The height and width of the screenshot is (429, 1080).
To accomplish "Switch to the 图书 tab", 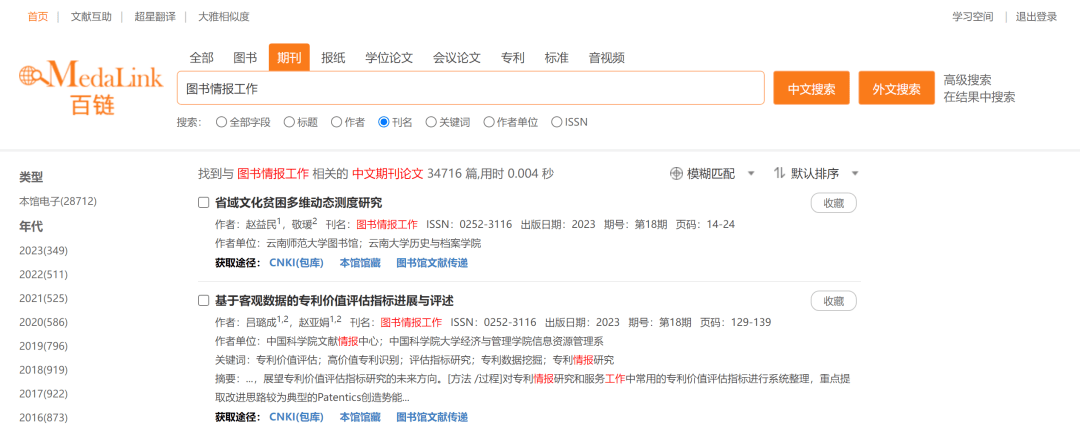I will [245, 58].
